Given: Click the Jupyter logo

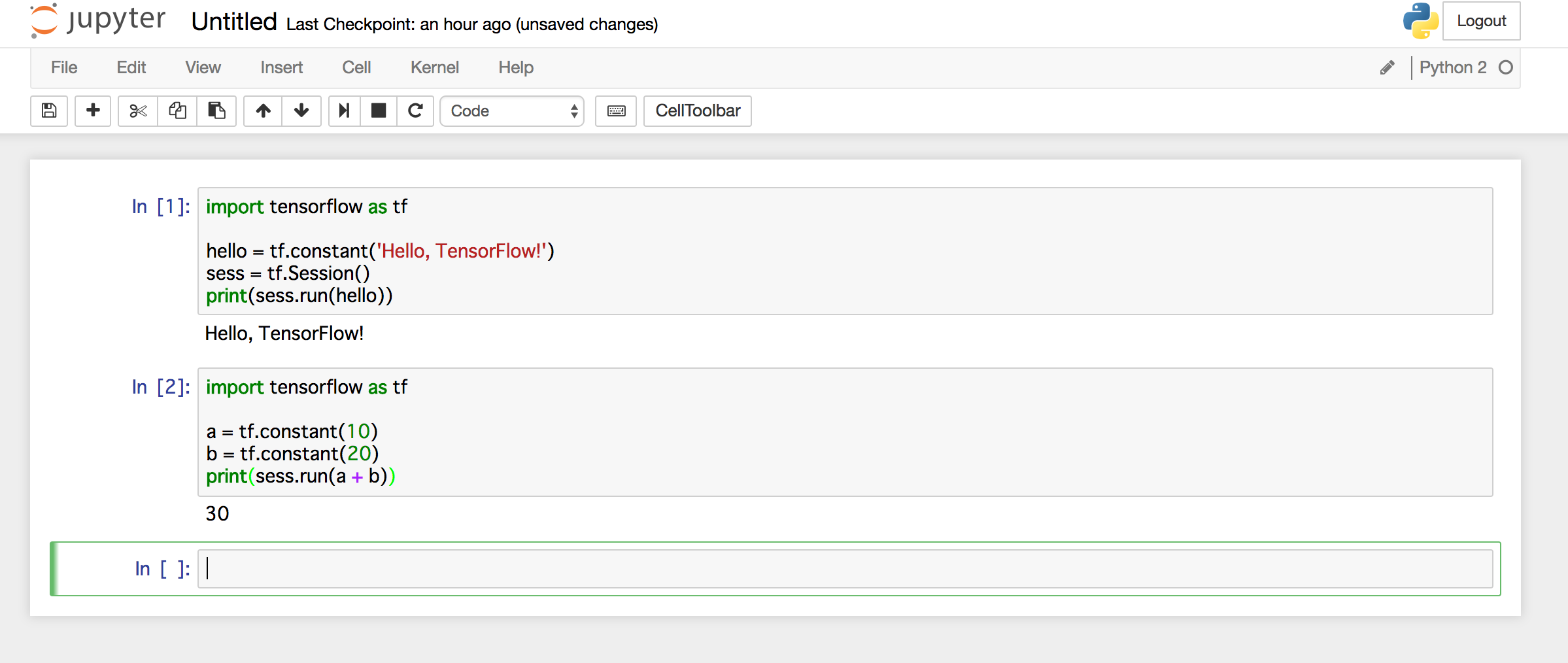Looking at the screenshot, I should pos(98,20).
